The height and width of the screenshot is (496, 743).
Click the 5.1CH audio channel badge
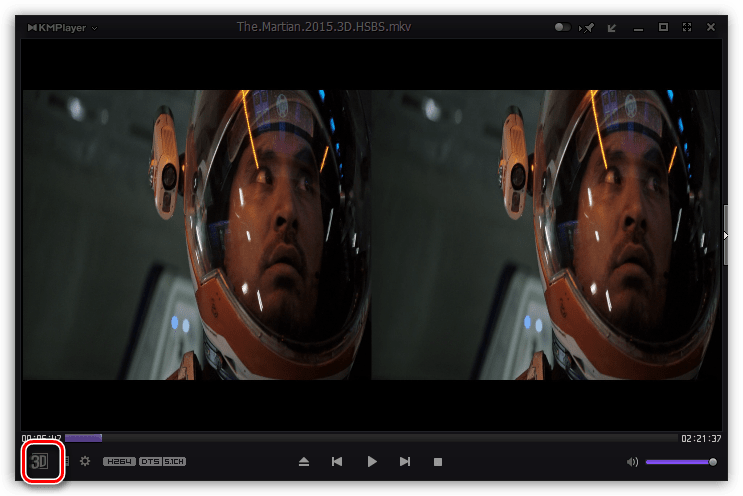pyautogui.click(x=174, y=461)
